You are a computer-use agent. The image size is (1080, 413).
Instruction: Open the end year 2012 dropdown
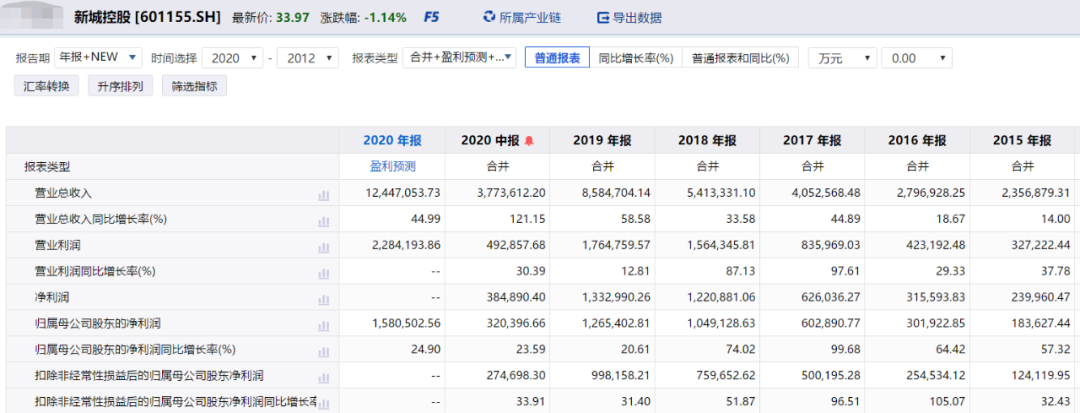pyautogui.click(x=308, y=58)
